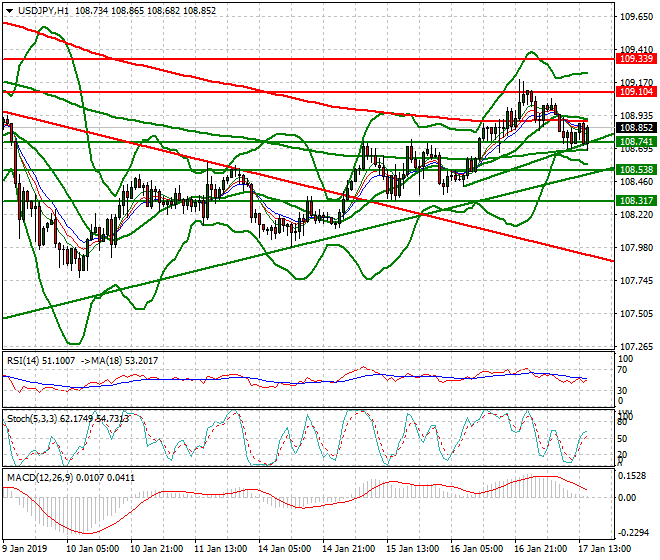Click the 10 Jan 21:00 time label

[x=157, y=549]
